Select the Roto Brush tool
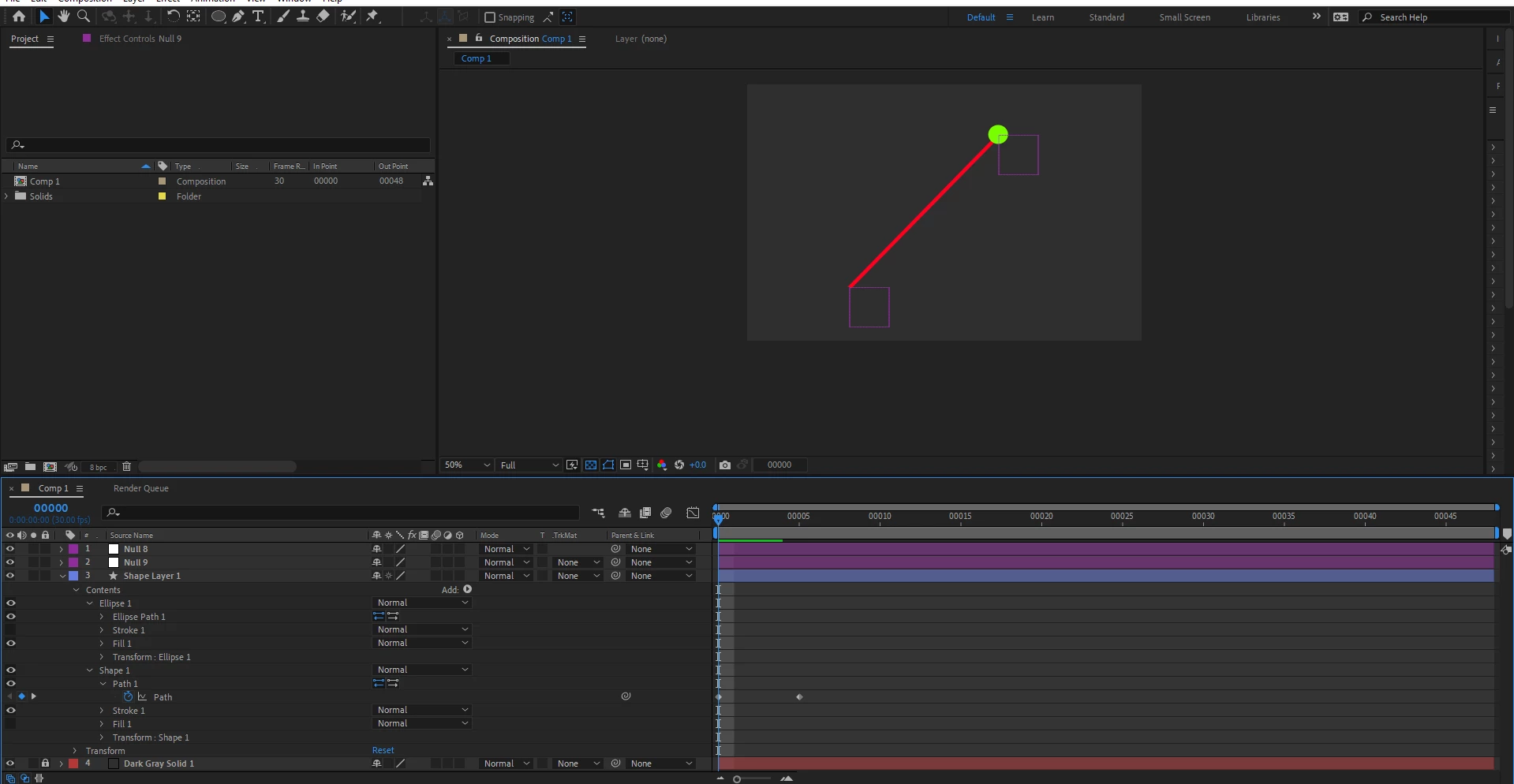1514x784 pixels. (x=348, y=17)
